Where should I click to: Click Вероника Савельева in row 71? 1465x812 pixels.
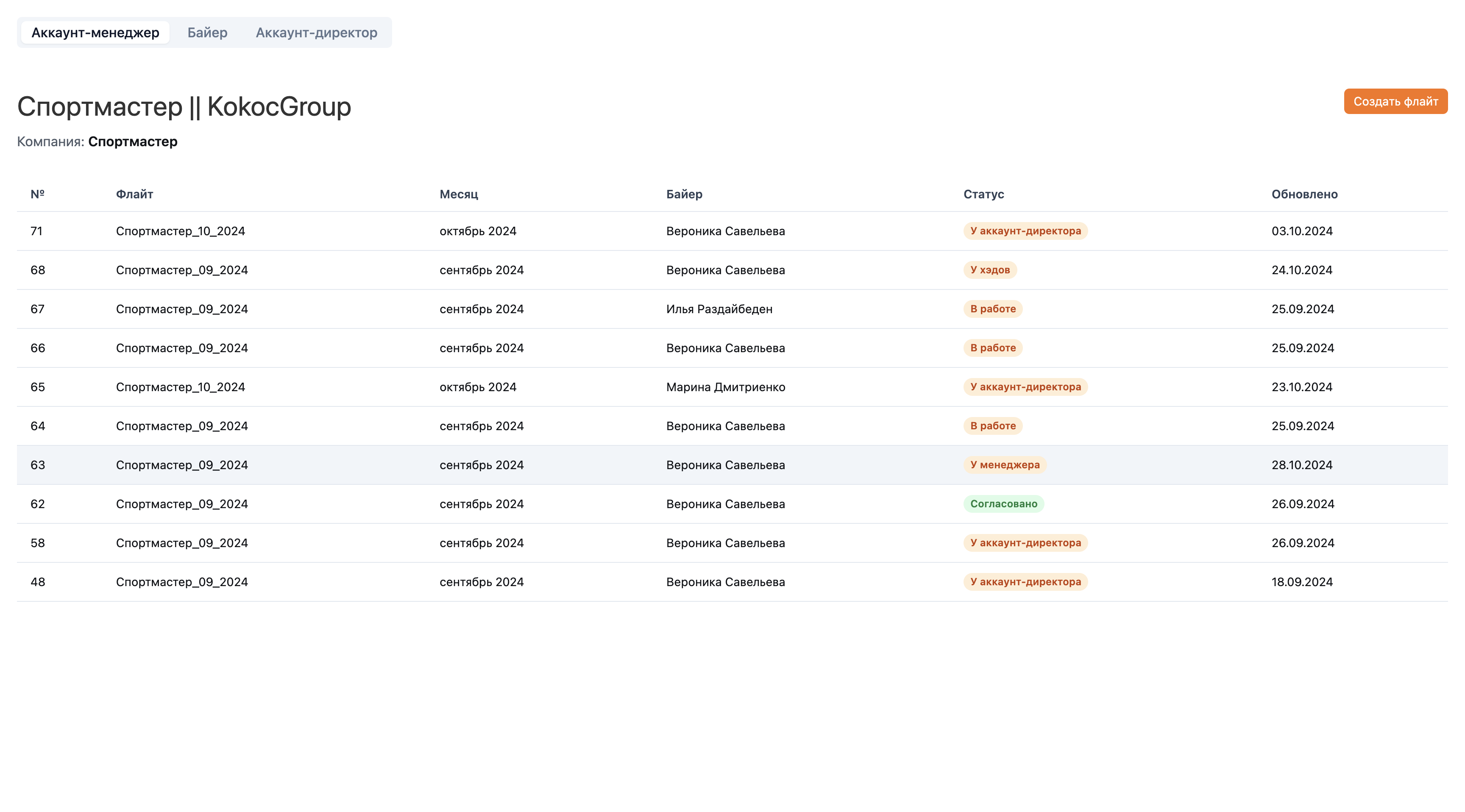pos(726,231)
